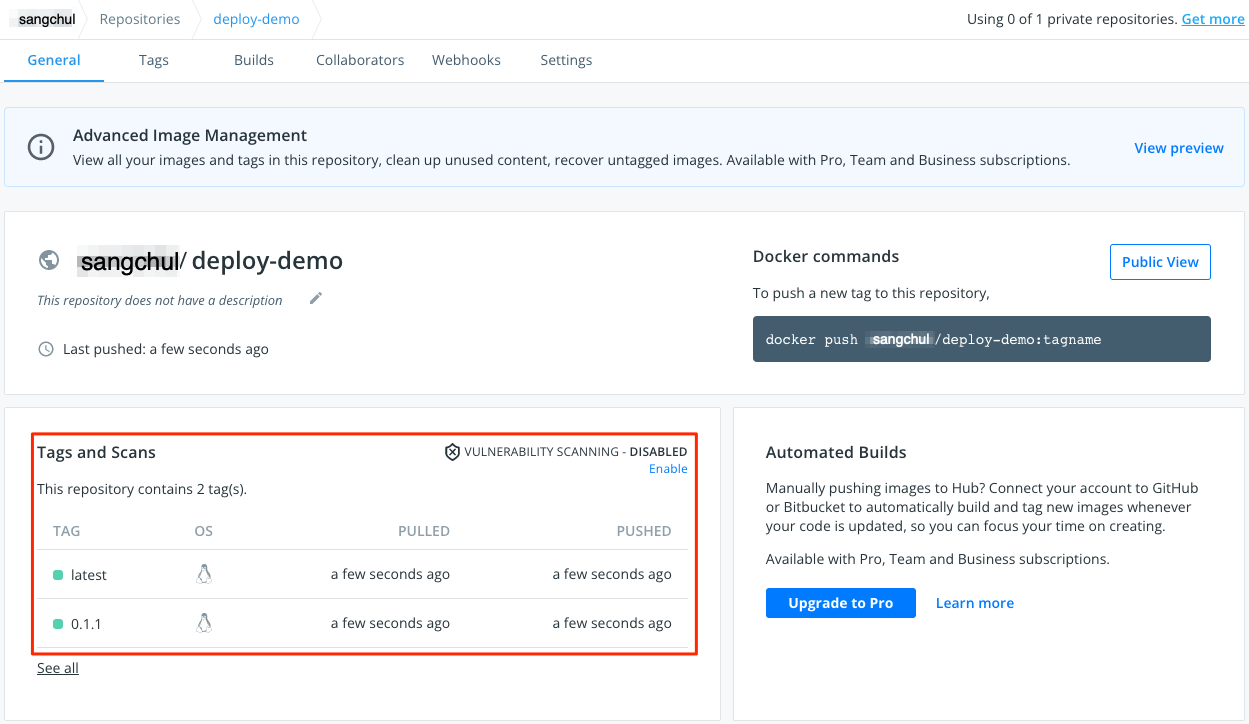This screenshot has height=724, width=1249.
Task: Click the Automated Builds heading
Action: coord(836,452)
